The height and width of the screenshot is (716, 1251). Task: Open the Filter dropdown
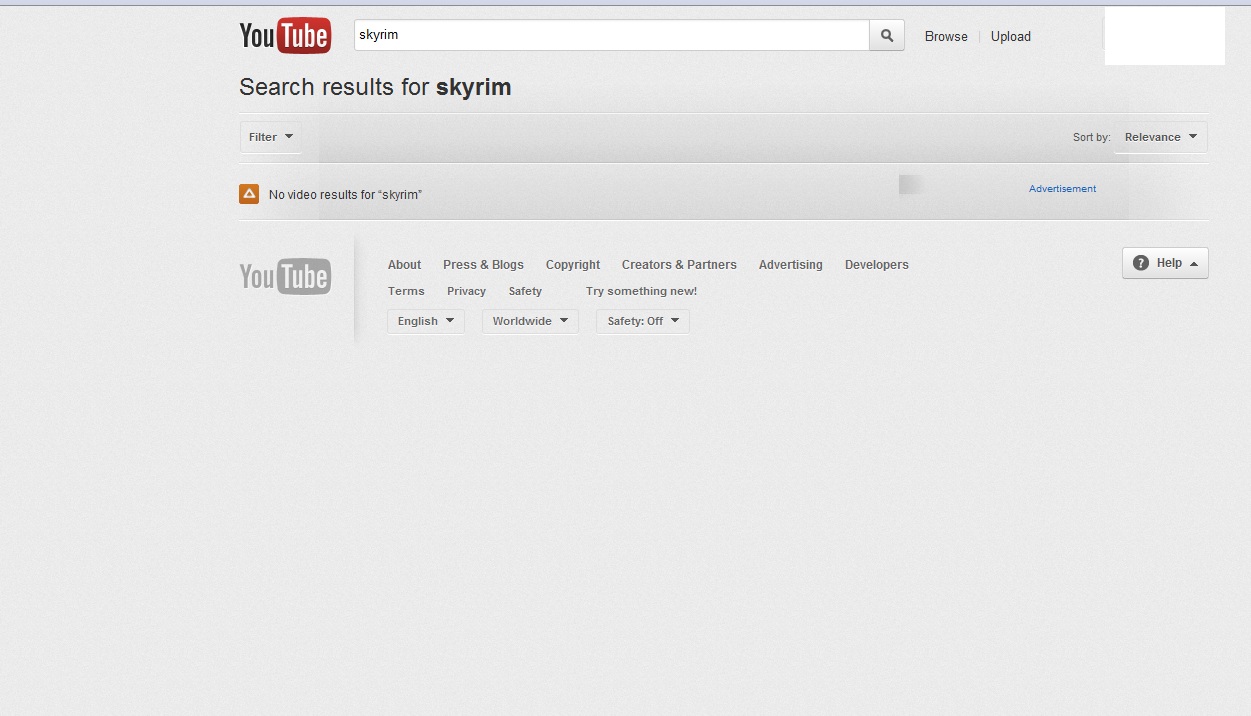(x=271, y=137)
